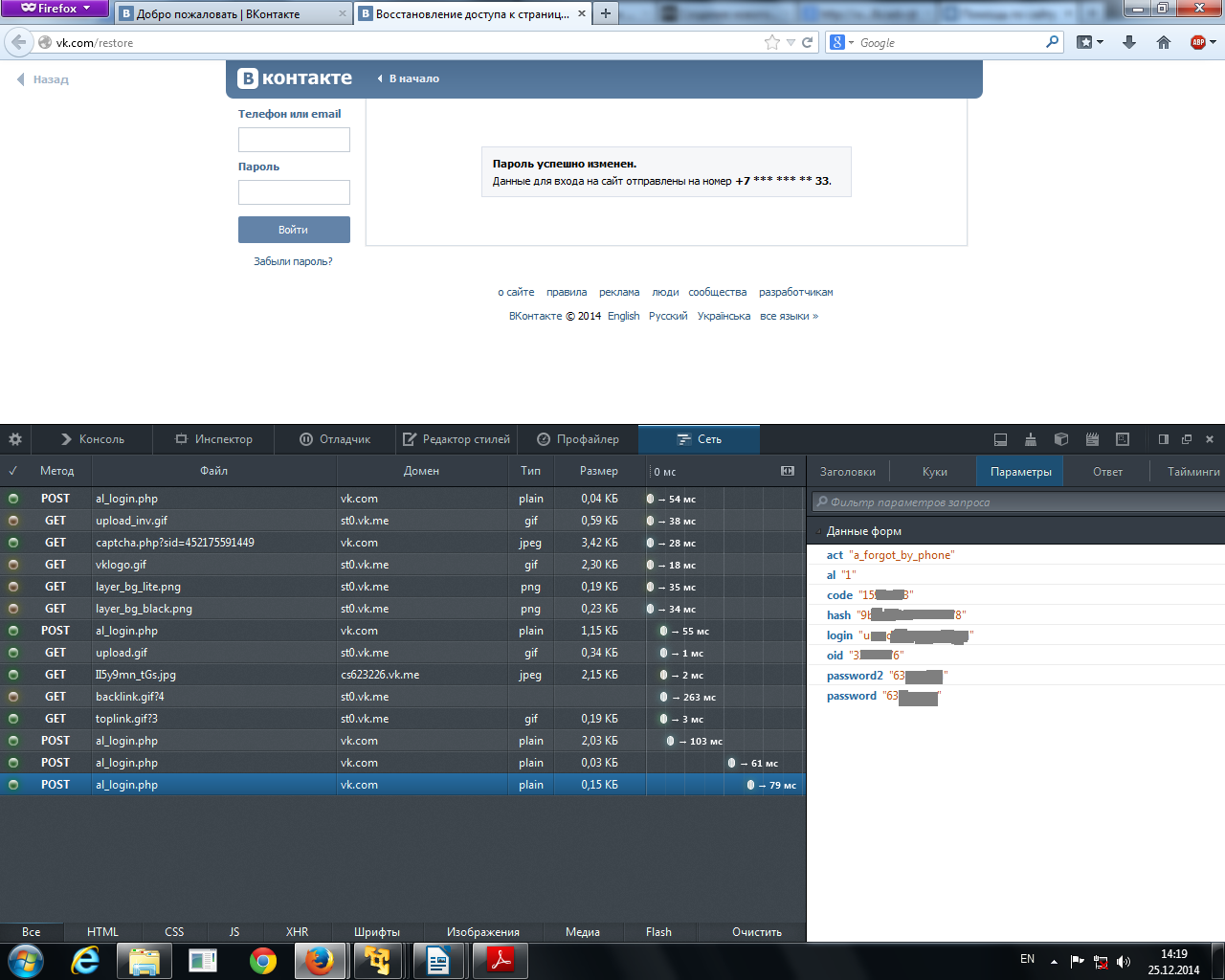Filter requests by XHR
1225x980 pixels.
[297, 931]
